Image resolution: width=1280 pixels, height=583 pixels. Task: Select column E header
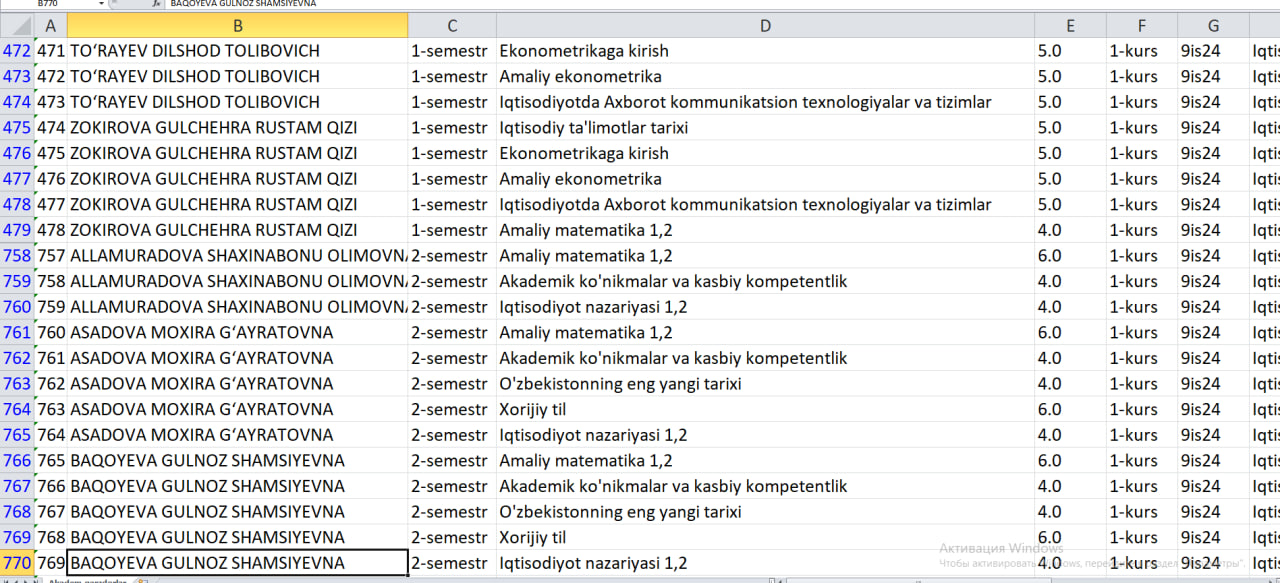coord(1070,25)
